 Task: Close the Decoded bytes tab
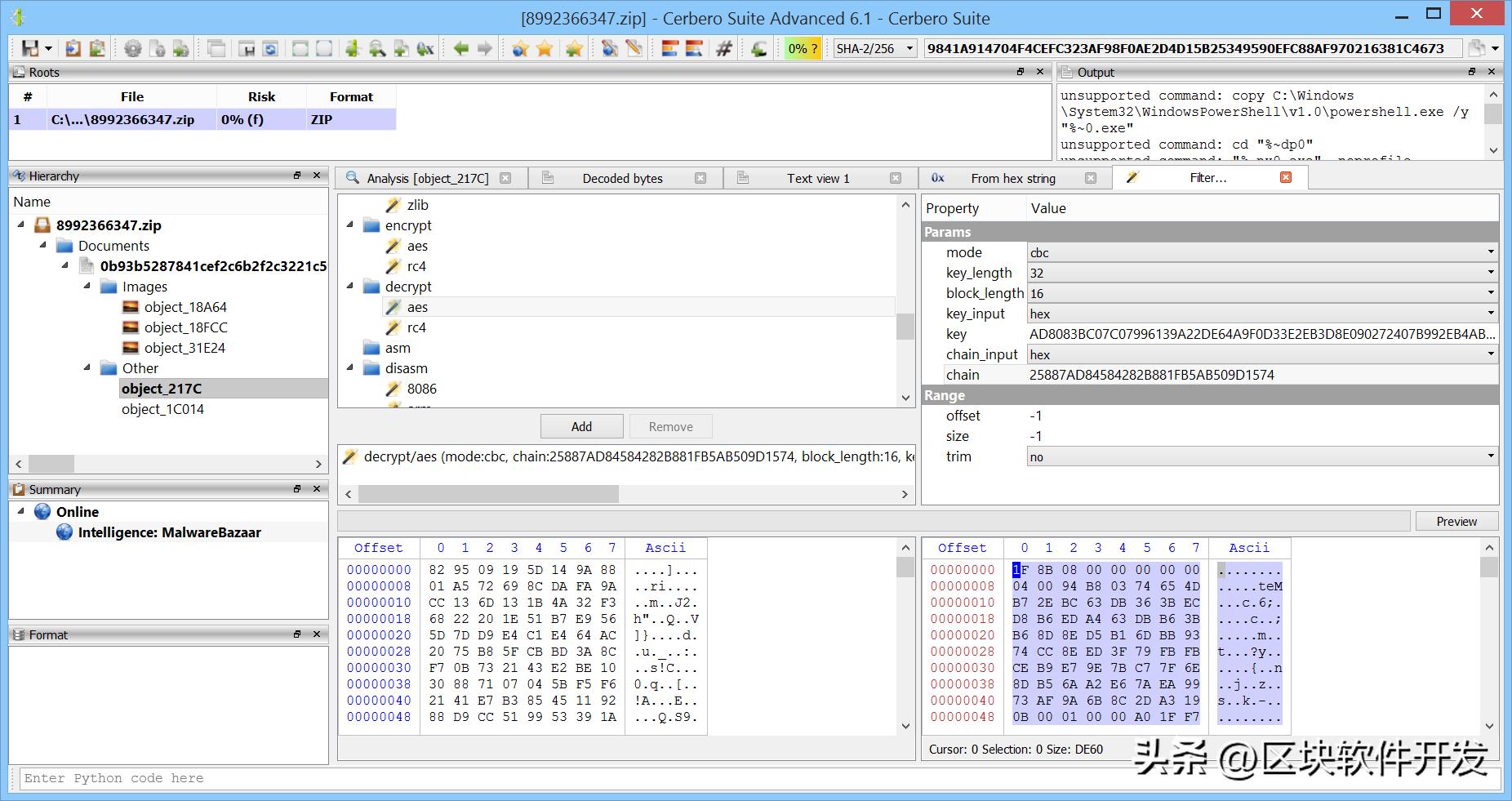click(700, 178)
